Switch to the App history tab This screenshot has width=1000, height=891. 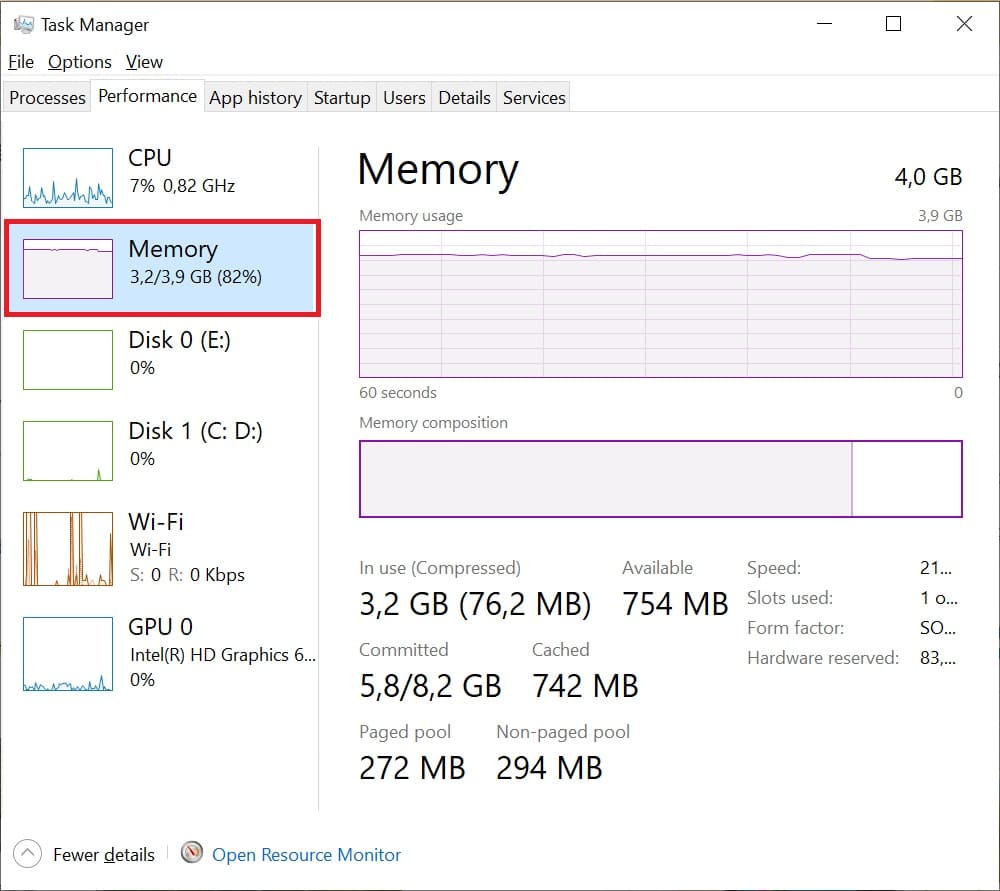pyautogui.click(x=256, y=98)
